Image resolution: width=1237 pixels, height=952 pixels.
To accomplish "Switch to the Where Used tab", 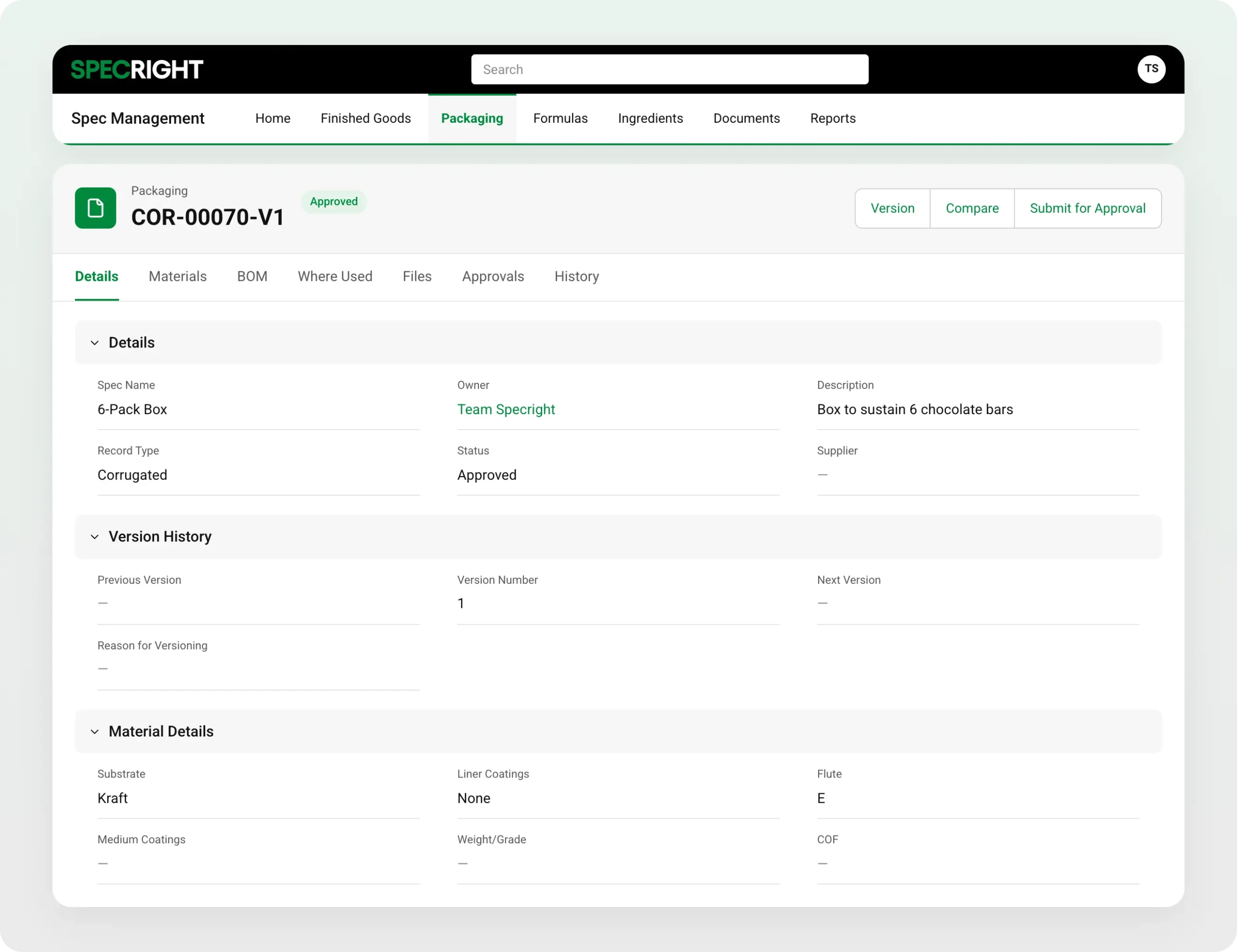I will [335, 276].
